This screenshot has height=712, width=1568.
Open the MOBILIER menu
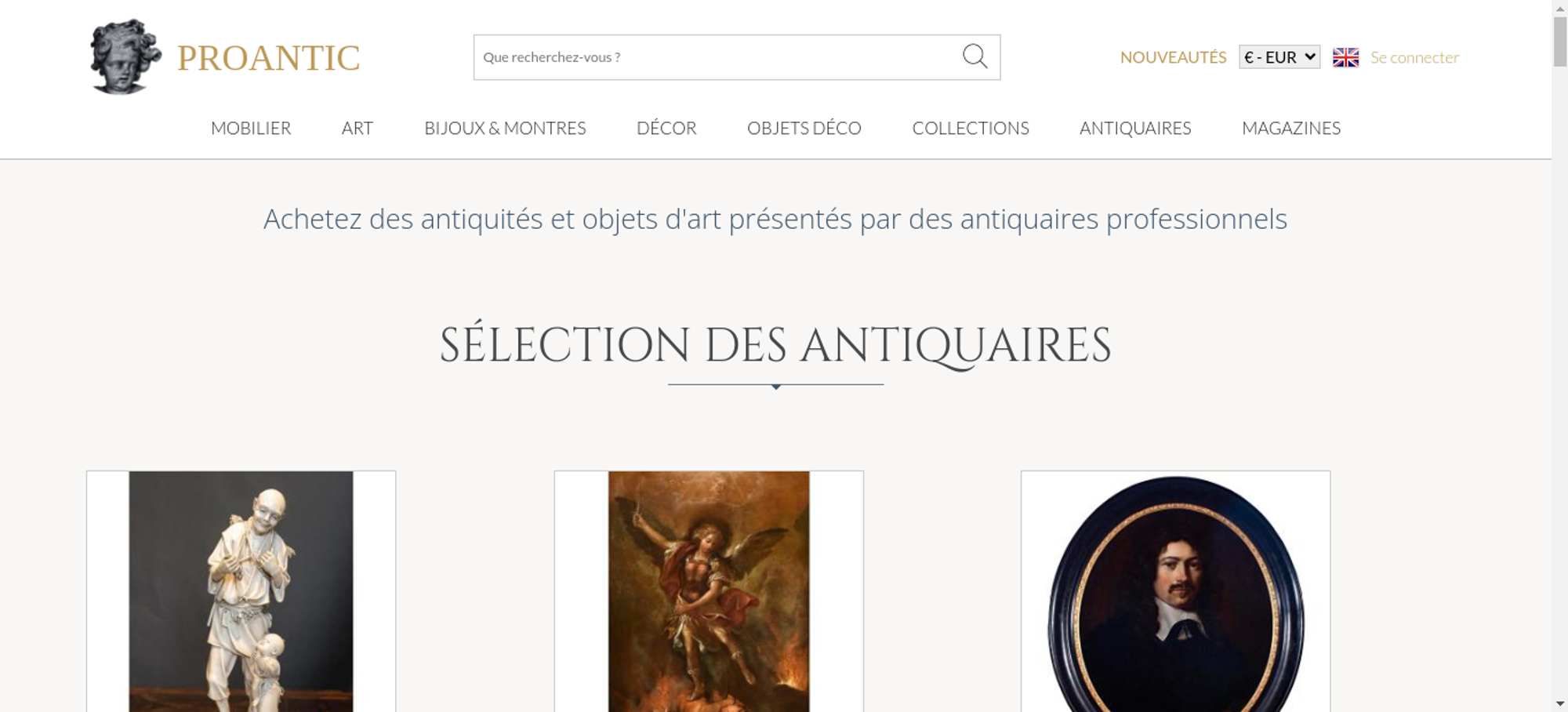[x=251, y=128]
